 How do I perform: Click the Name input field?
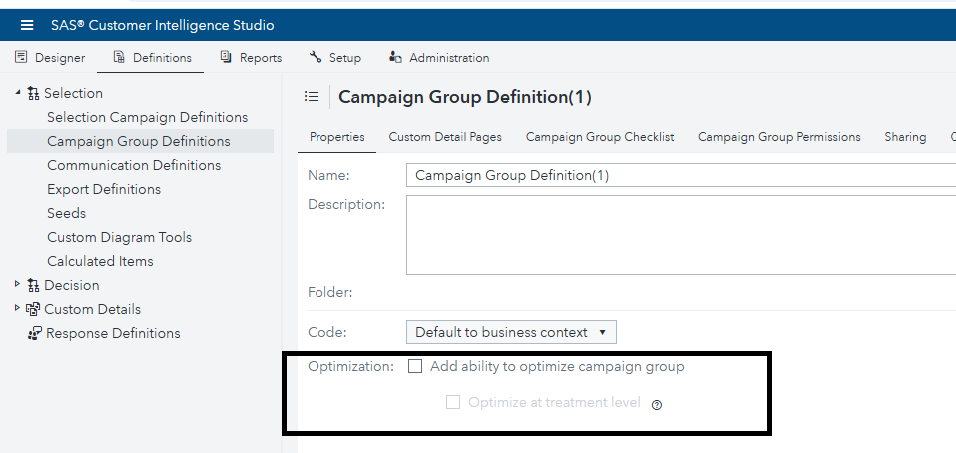click(680, 176)
